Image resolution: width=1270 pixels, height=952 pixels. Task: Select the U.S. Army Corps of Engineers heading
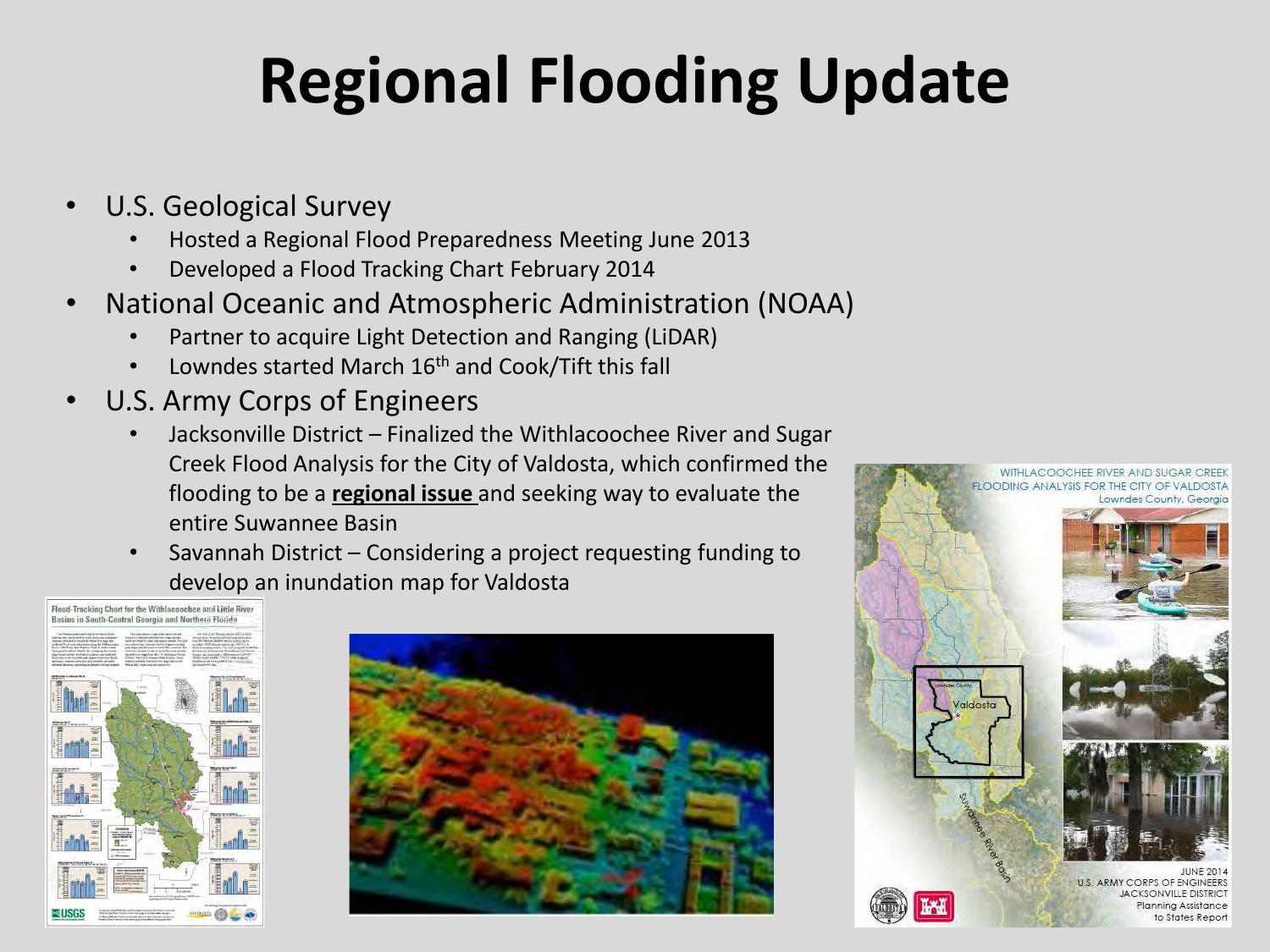pos(292,400)
